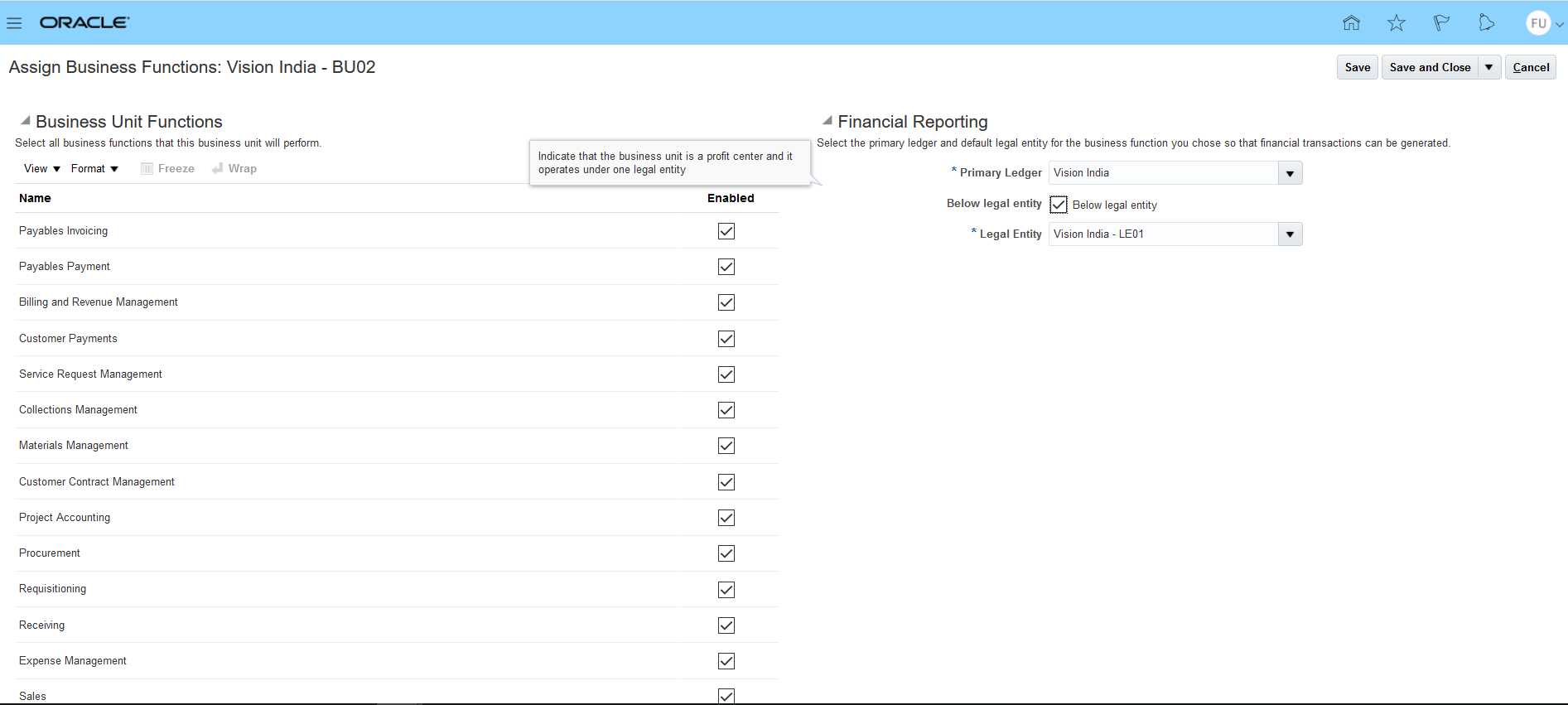Image resolution: width=1568 pixels, height=705 pixels.
Task: Click the Save and Close button
Action: click(x=1430, y=67)
